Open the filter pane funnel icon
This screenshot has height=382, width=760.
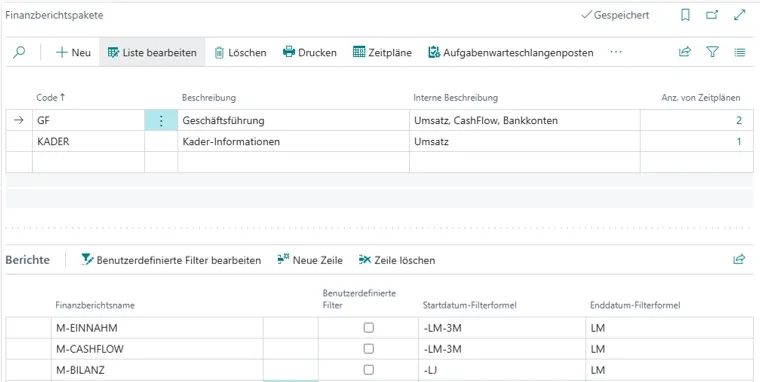(712, 52)
